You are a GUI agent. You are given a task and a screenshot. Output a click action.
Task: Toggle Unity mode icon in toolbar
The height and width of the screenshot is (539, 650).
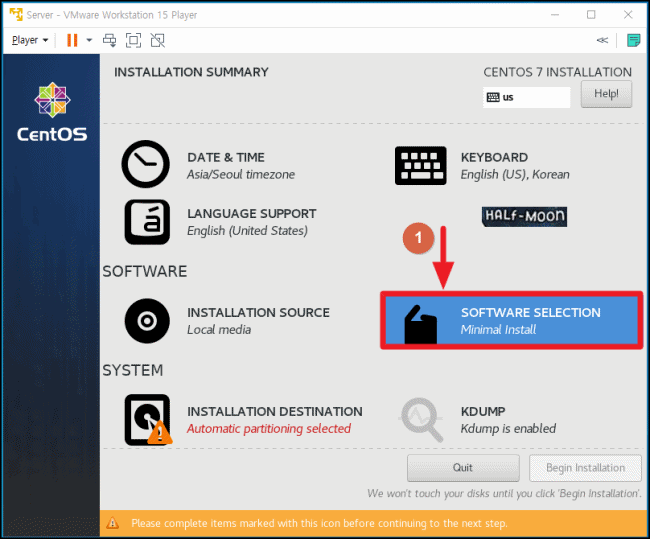pos(158,40)
